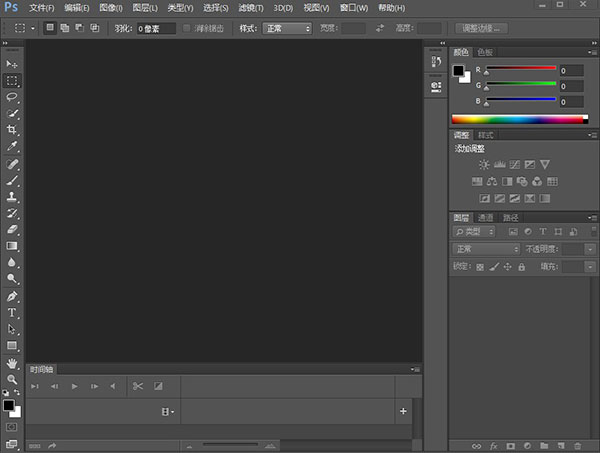Select the Crop tool

click(12, 130)
